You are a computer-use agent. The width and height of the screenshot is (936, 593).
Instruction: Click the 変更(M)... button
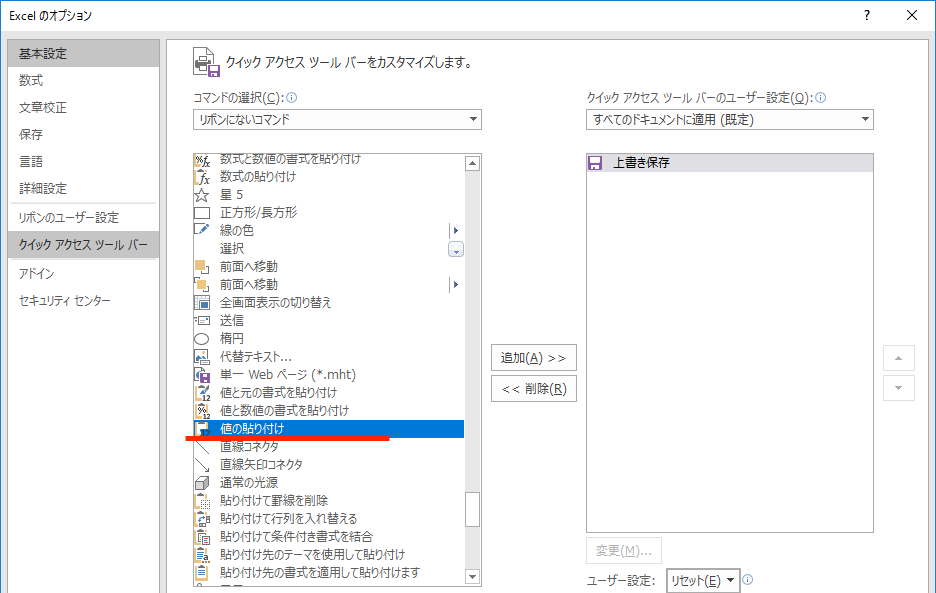(624, 551)
